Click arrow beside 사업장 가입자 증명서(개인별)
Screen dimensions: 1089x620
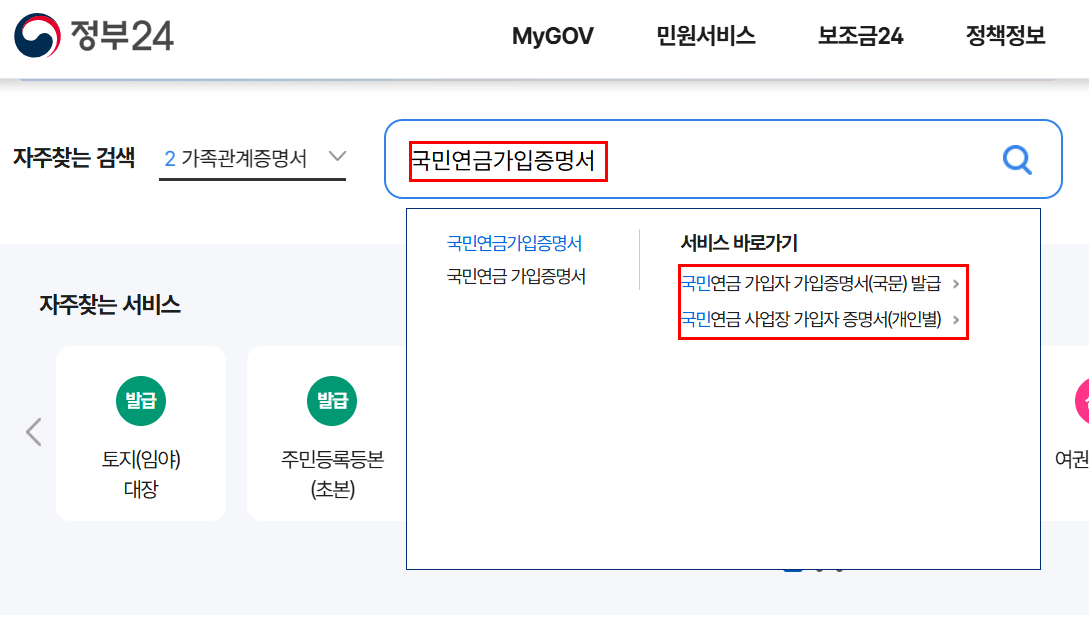point(956,320)
